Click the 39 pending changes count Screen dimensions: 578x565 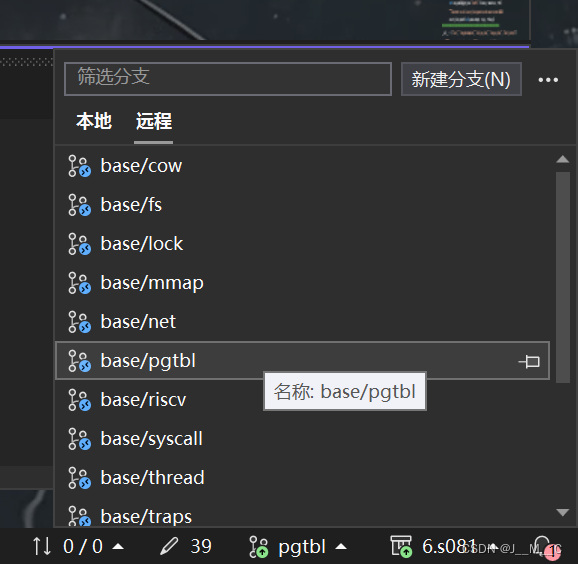(x=201, y=547)
